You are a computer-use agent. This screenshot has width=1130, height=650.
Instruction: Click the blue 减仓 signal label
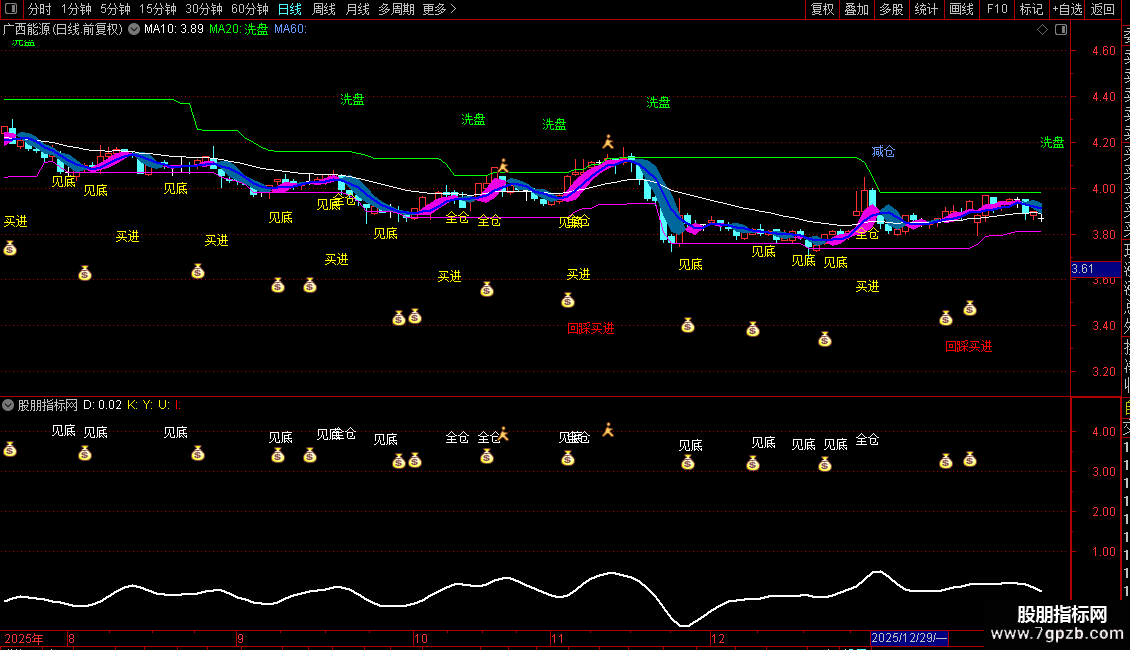coord(883,151)
